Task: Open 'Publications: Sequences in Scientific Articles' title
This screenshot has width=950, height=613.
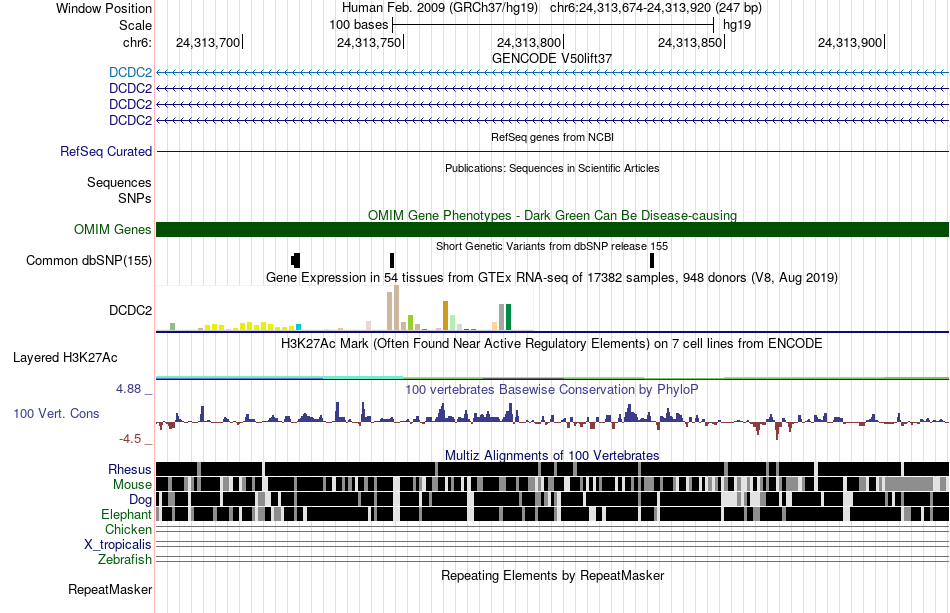Action: pos(552,168)
